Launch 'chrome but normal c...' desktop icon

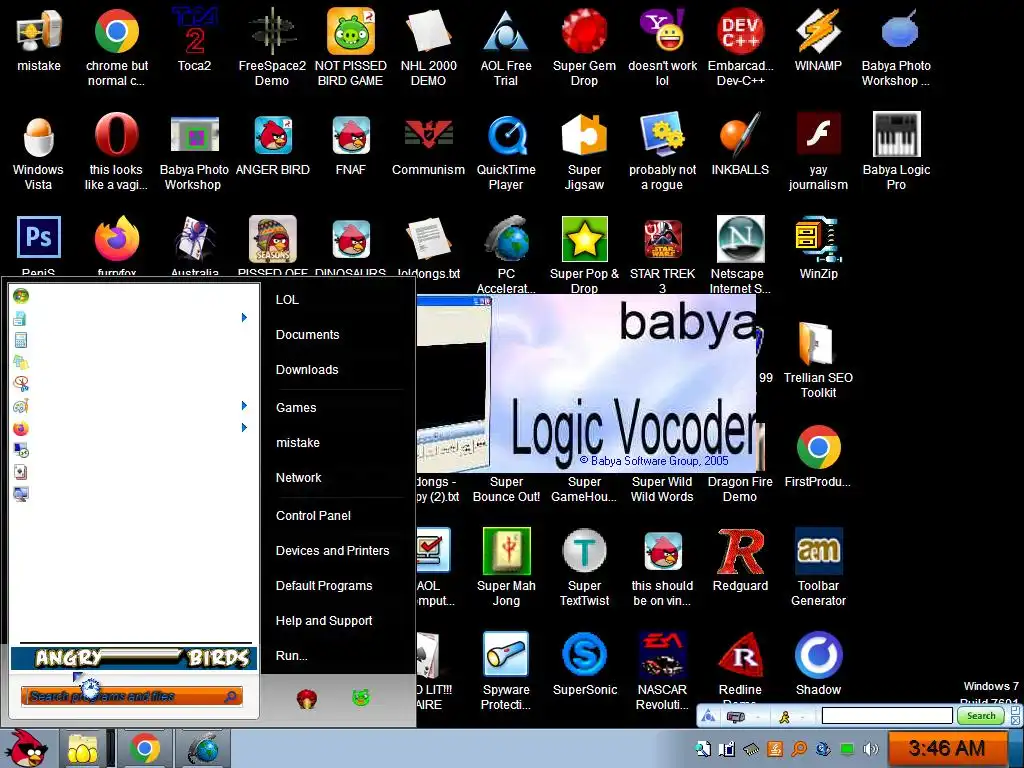tap(117, 30)
